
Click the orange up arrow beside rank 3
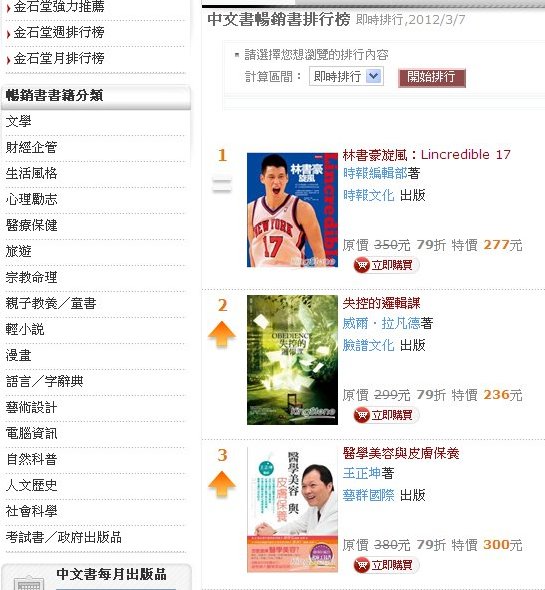click(222, 484)
